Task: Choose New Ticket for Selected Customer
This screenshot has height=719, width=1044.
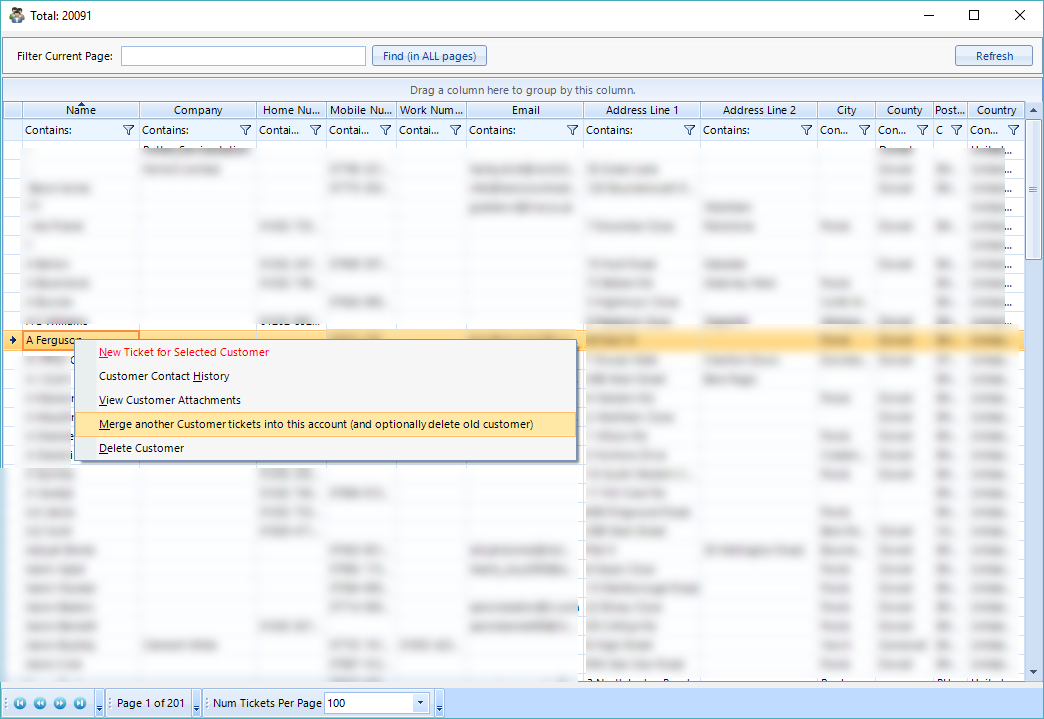Action: (325, 352)
